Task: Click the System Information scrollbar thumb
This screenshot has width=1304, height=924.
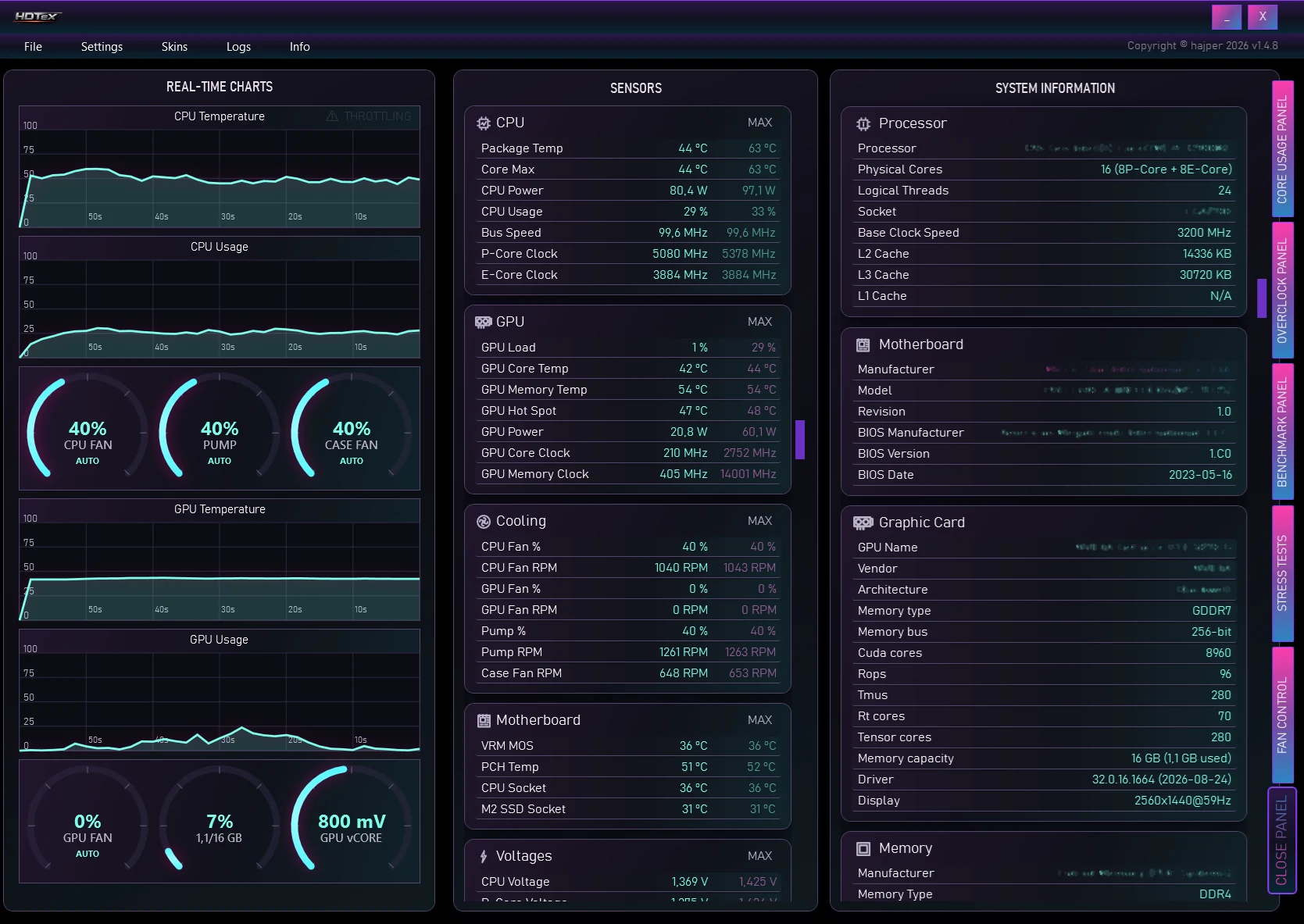Action: (1262, 298)
